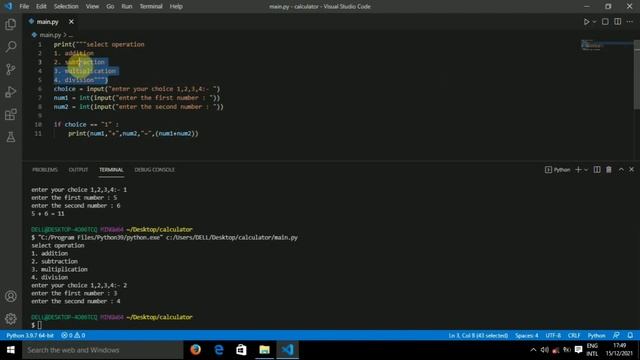Open the Go menu

coord(110,7)
